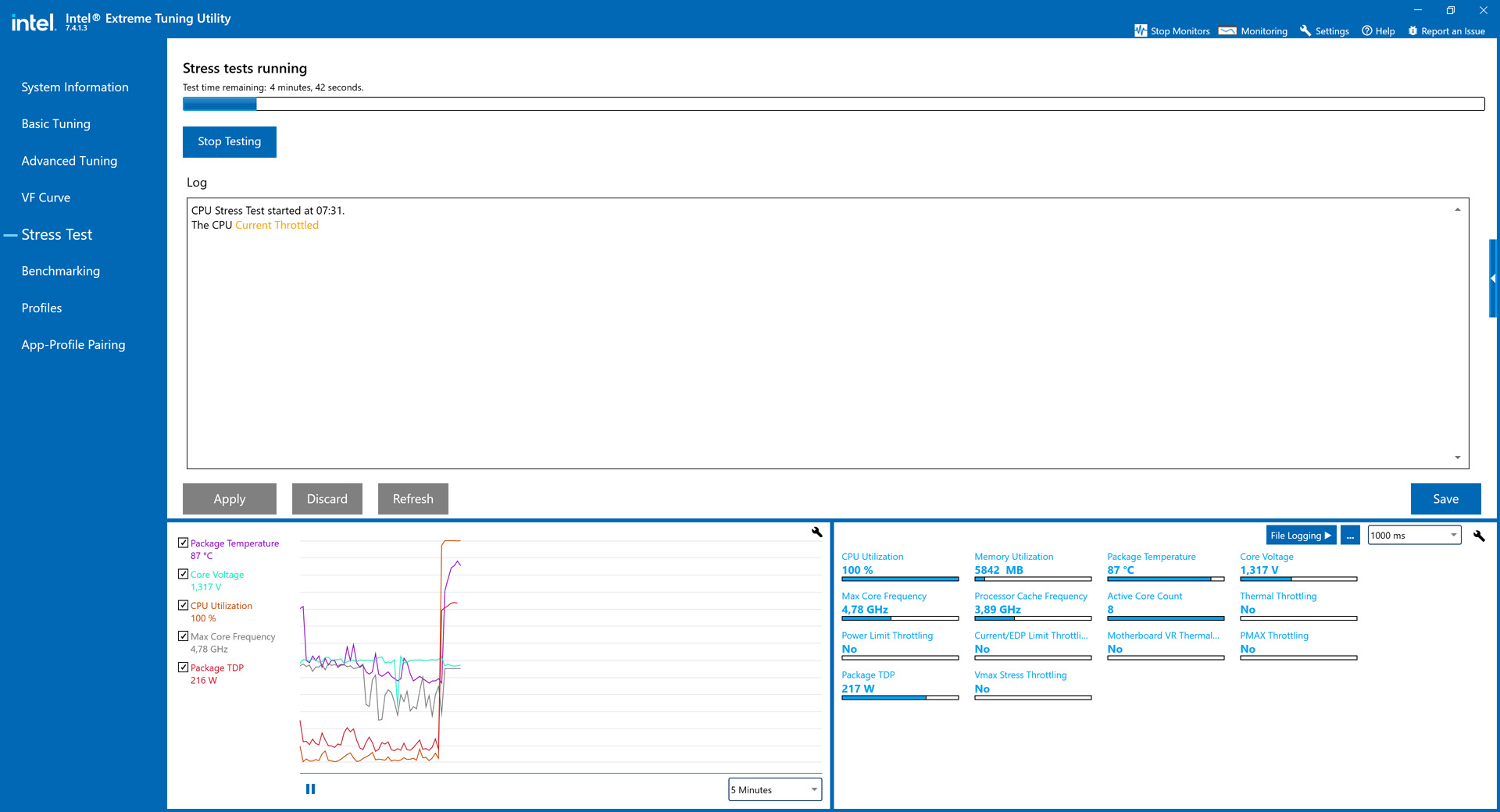Collapse the right side panel arrow

[x=1493, y=278]
